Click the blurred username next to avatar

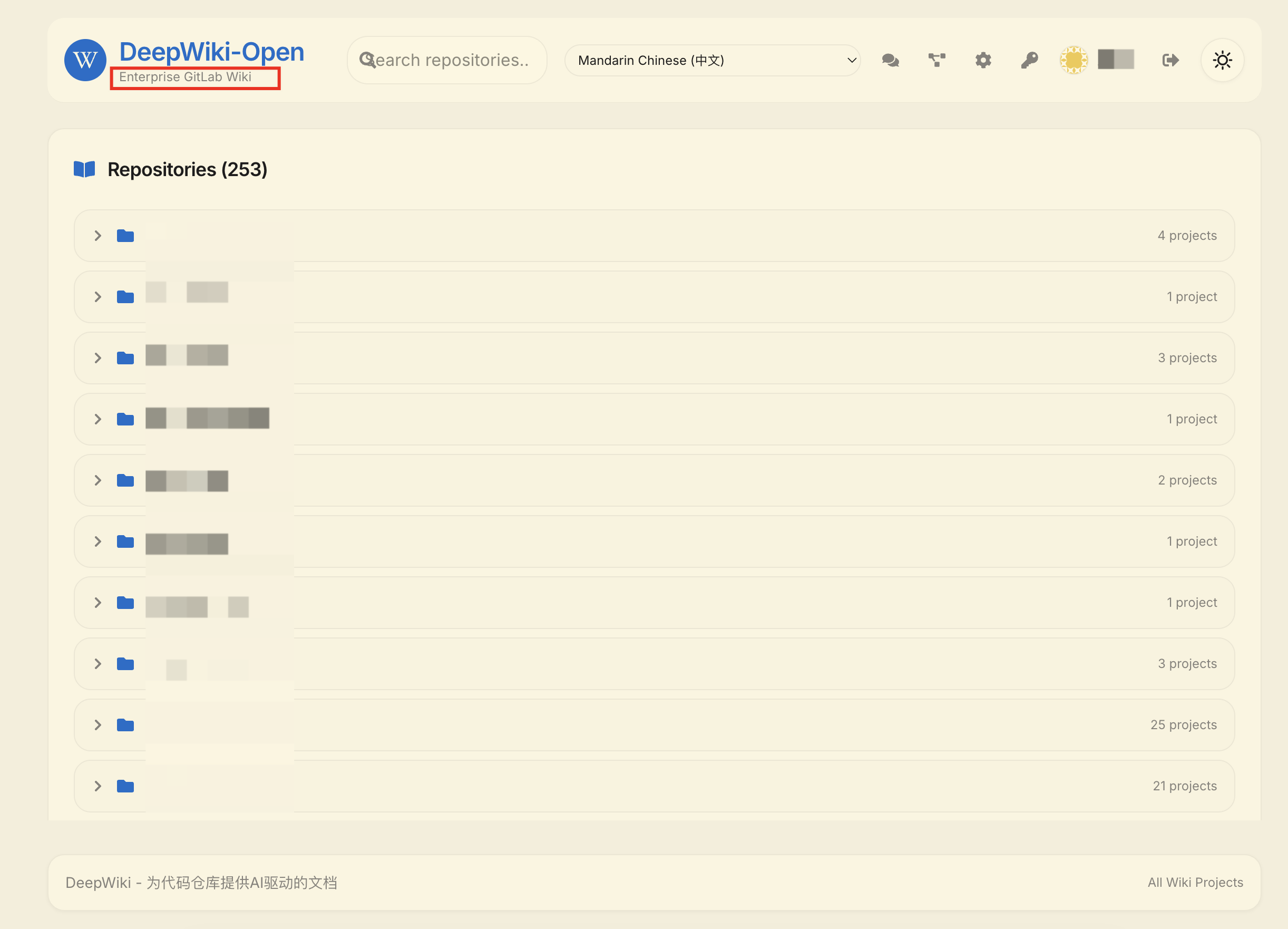coord(1116,59)
